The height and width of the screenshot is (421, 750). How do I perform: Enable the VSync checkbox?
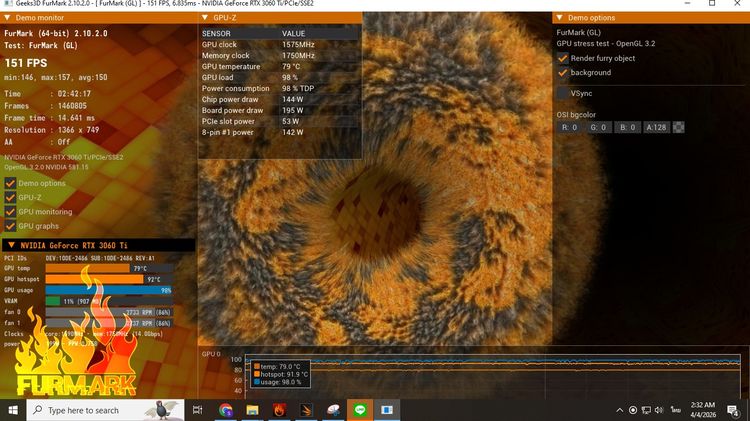[x=563, y=93]
